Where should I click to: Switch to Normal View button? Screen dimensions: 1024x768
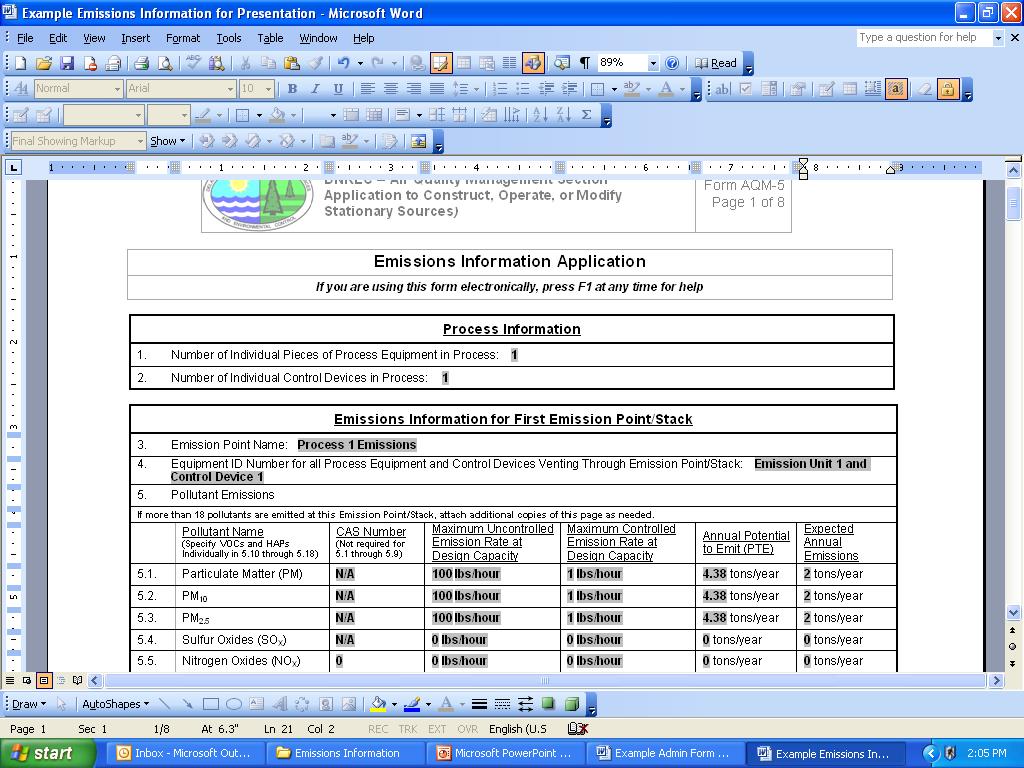click(x=10, y=680)
